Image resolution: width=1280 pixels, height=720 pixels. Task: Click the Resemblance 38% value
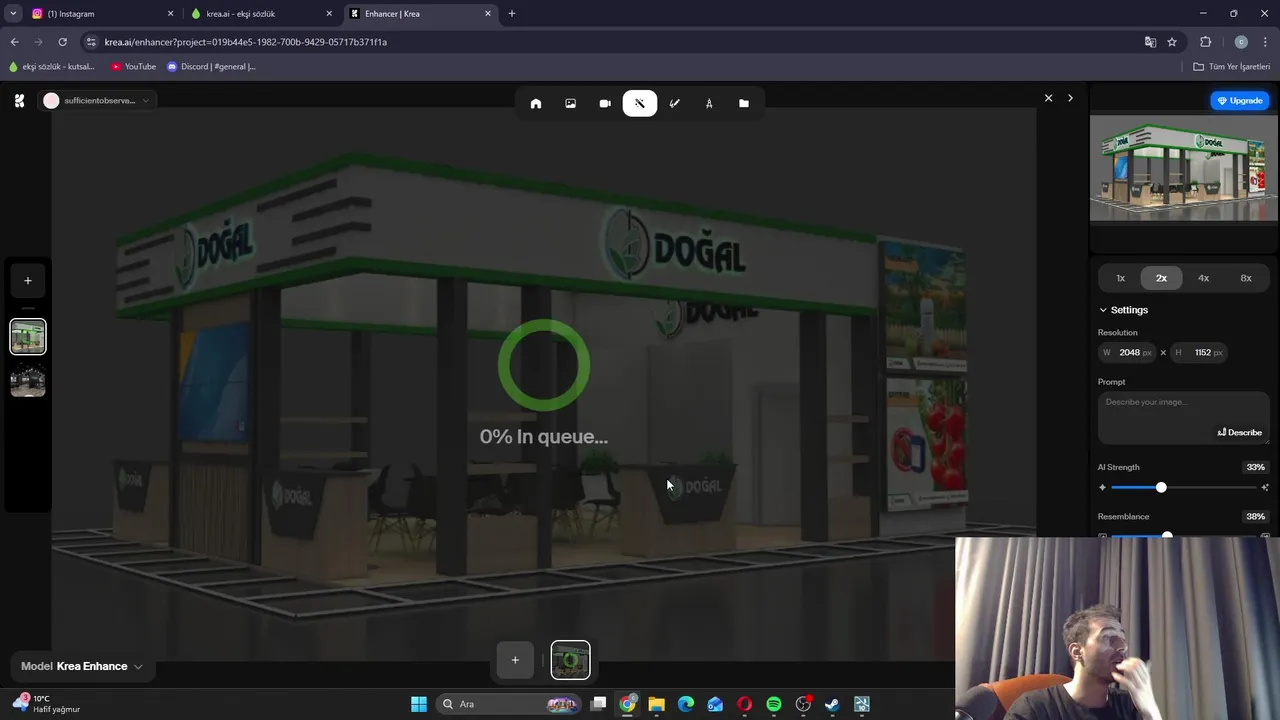[1256, 517]
